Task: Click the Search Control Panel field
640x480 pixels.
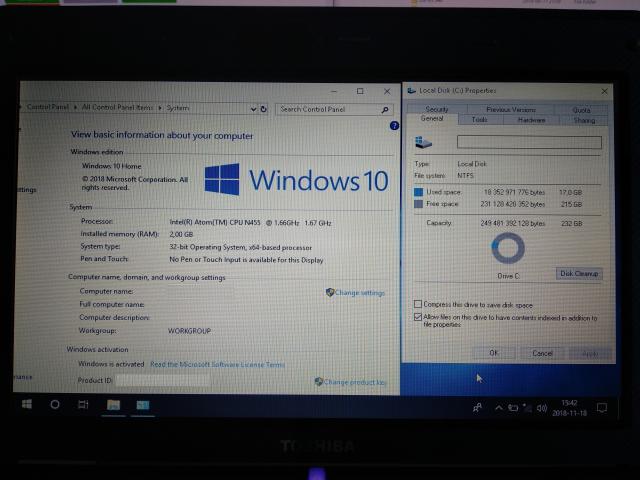Action: 329,109
